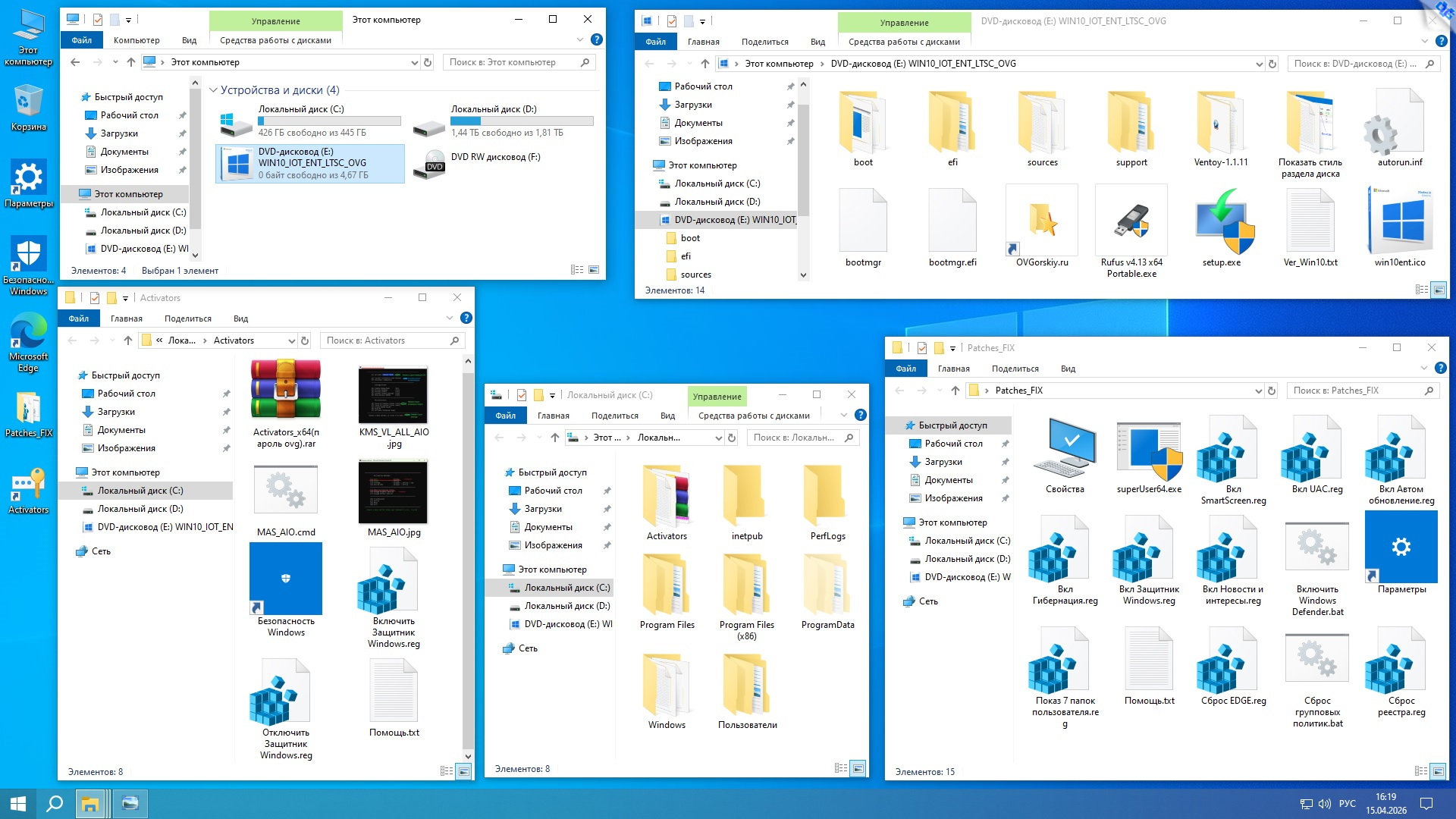Click the help icon in the Patches_FIX window
Image resolution: width=1456 pixels, height=819 pixels.
[x=1439, y=369]
